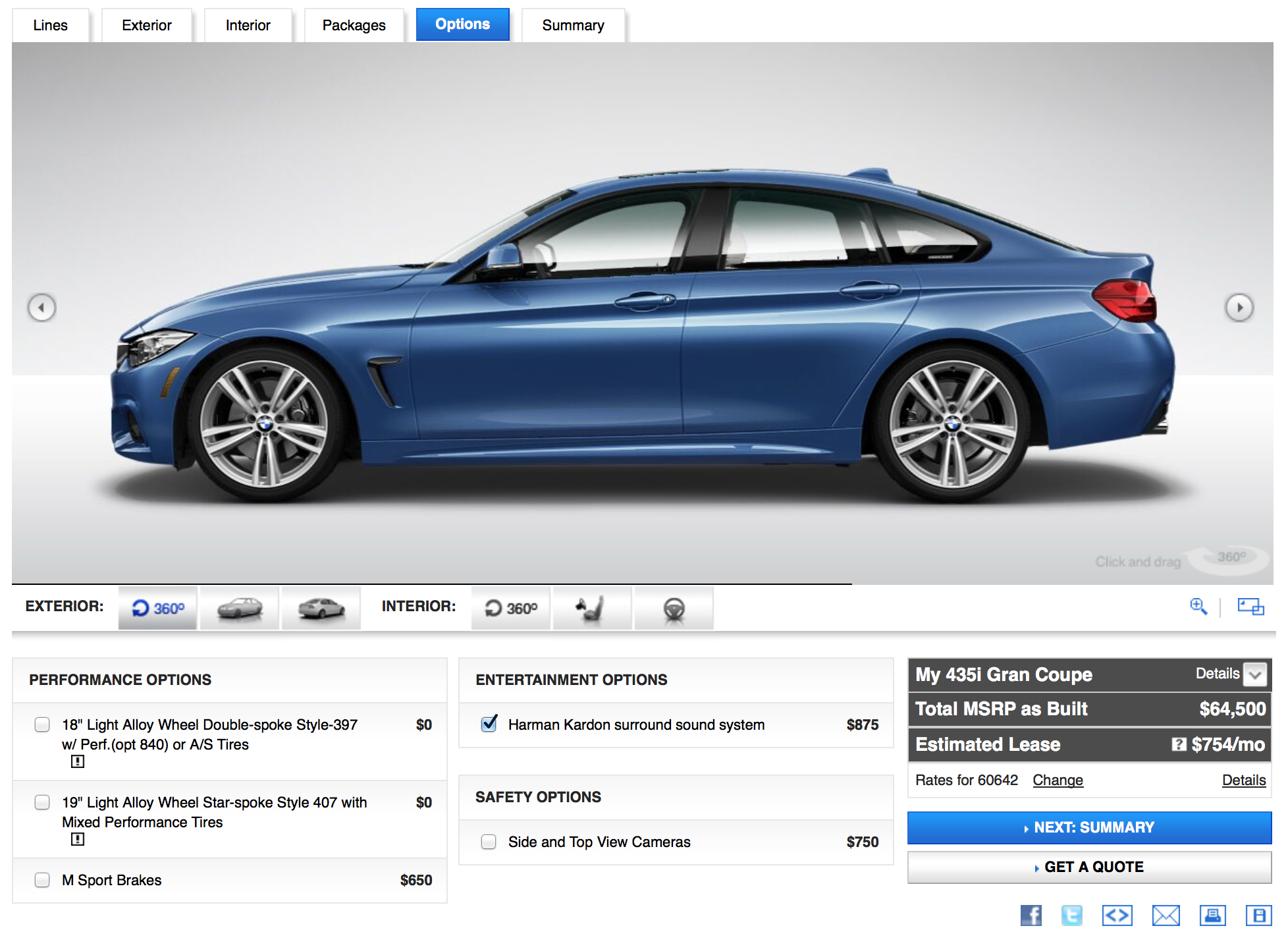Click SAFETY OPTIONS heading
This screenshot has height=930, width=1288.
click(539, 798)
